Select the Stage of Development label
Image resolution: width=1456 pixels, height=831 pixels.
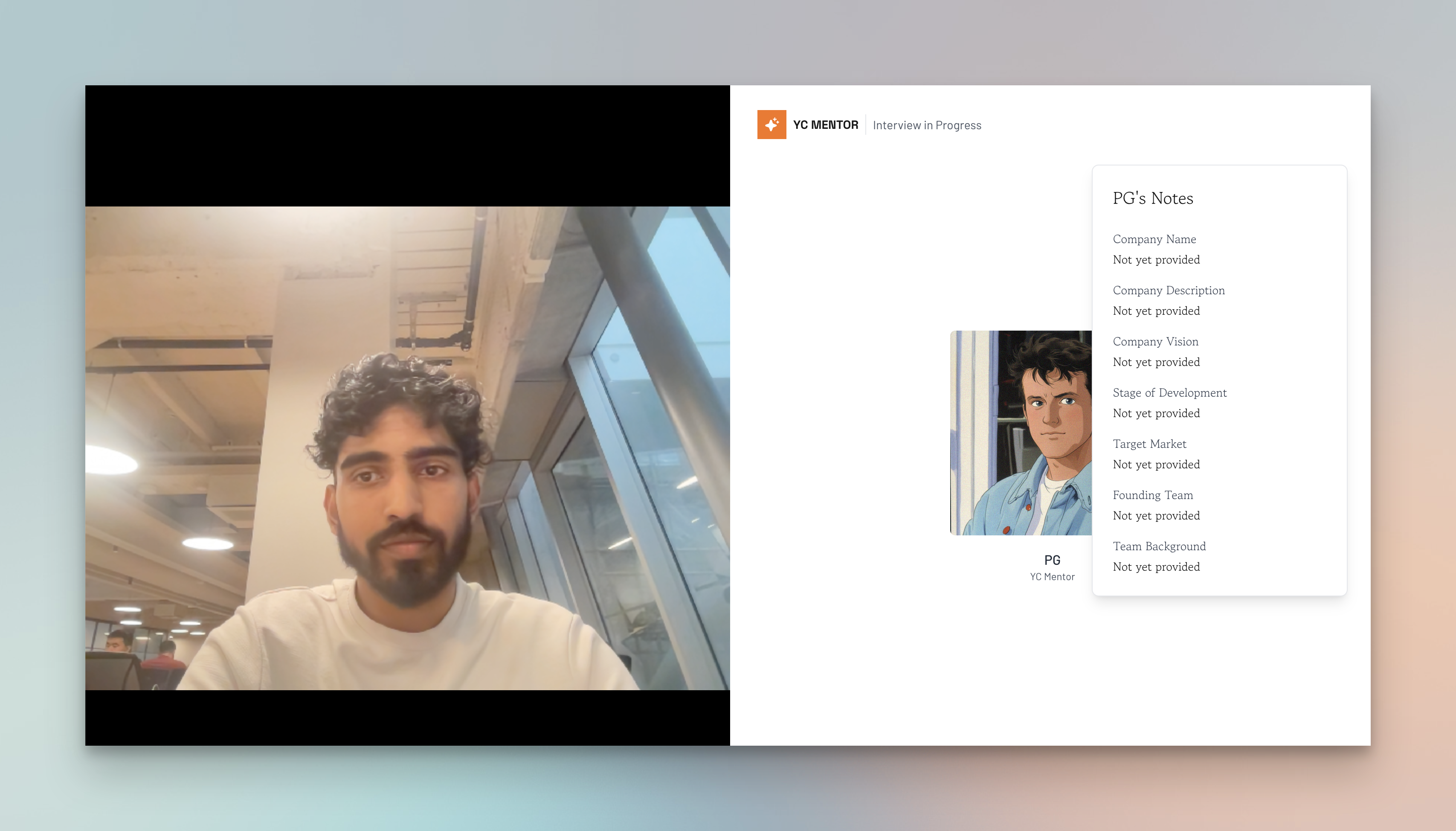[x=1169, y=392]
